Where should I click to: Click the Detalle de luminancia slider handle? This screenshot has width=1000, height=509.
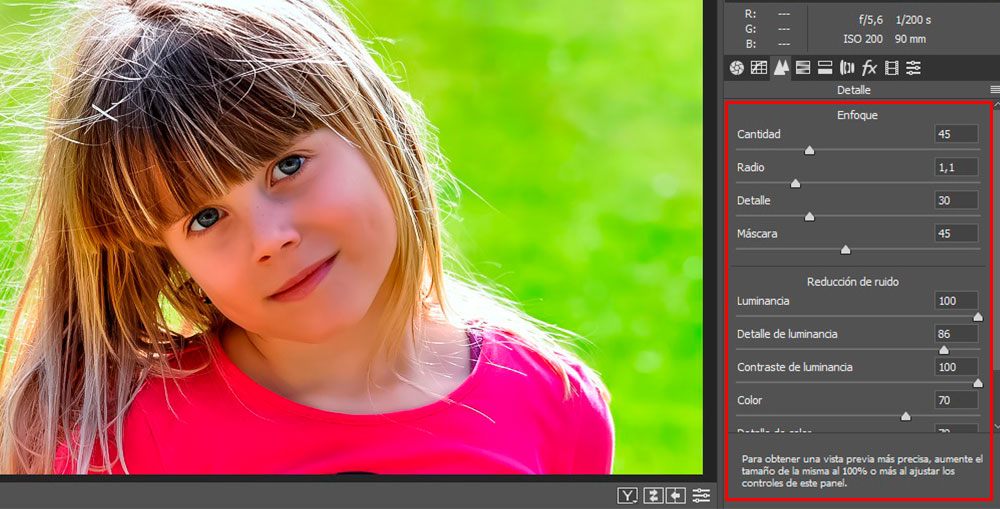(943, 350)
